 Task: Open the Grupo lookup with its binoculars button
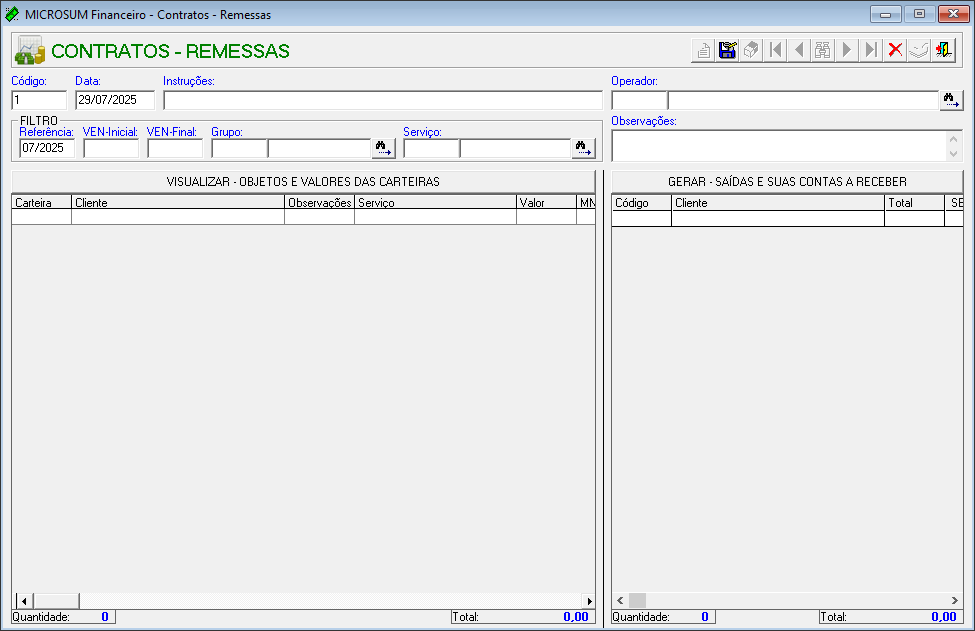pyautogui.click(x=383, y=148)
